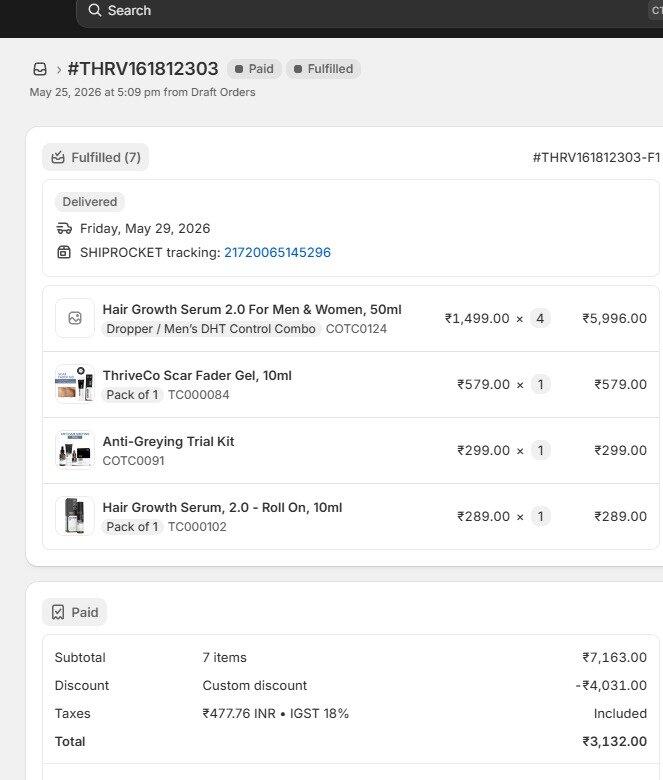The width and height of the screenshot is (663, 780).
Task: Open ThriveCo Scar Fader Gel product link
Action: 197,376
